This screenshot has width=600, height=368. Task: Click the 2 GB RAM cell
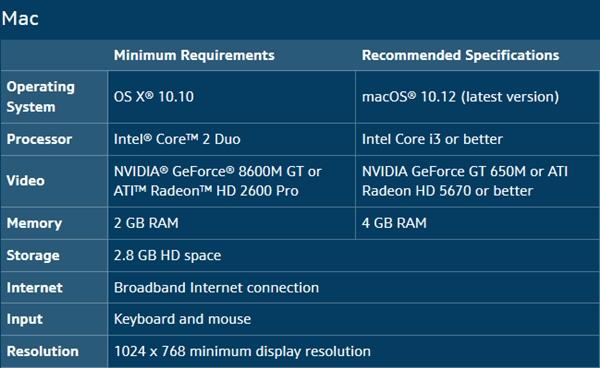click(x=232, y=223)
